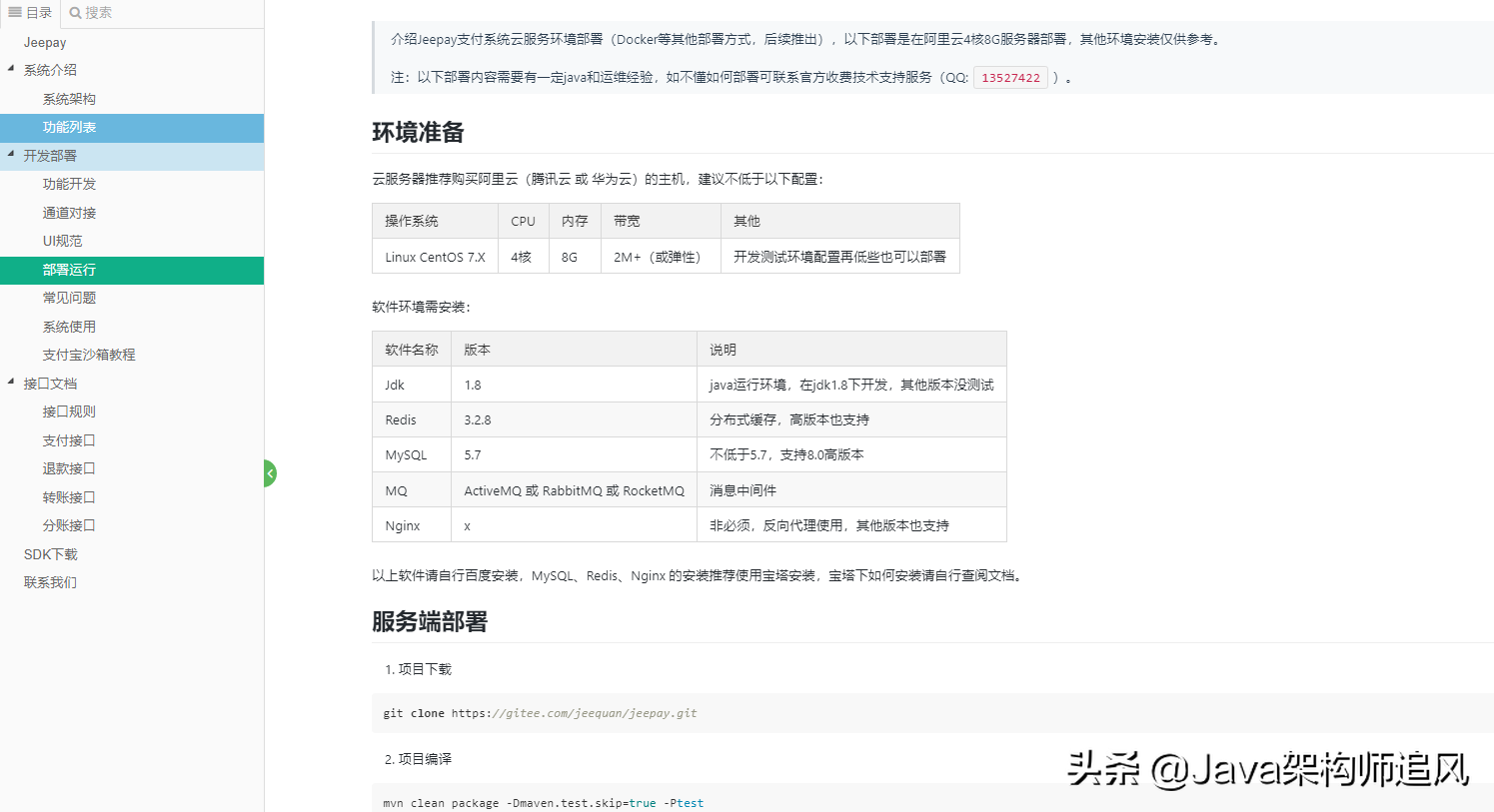Viewport: 1494px width, 812px height.
Task: Open the 部署运行 page
Action: (x=70, y=270)
